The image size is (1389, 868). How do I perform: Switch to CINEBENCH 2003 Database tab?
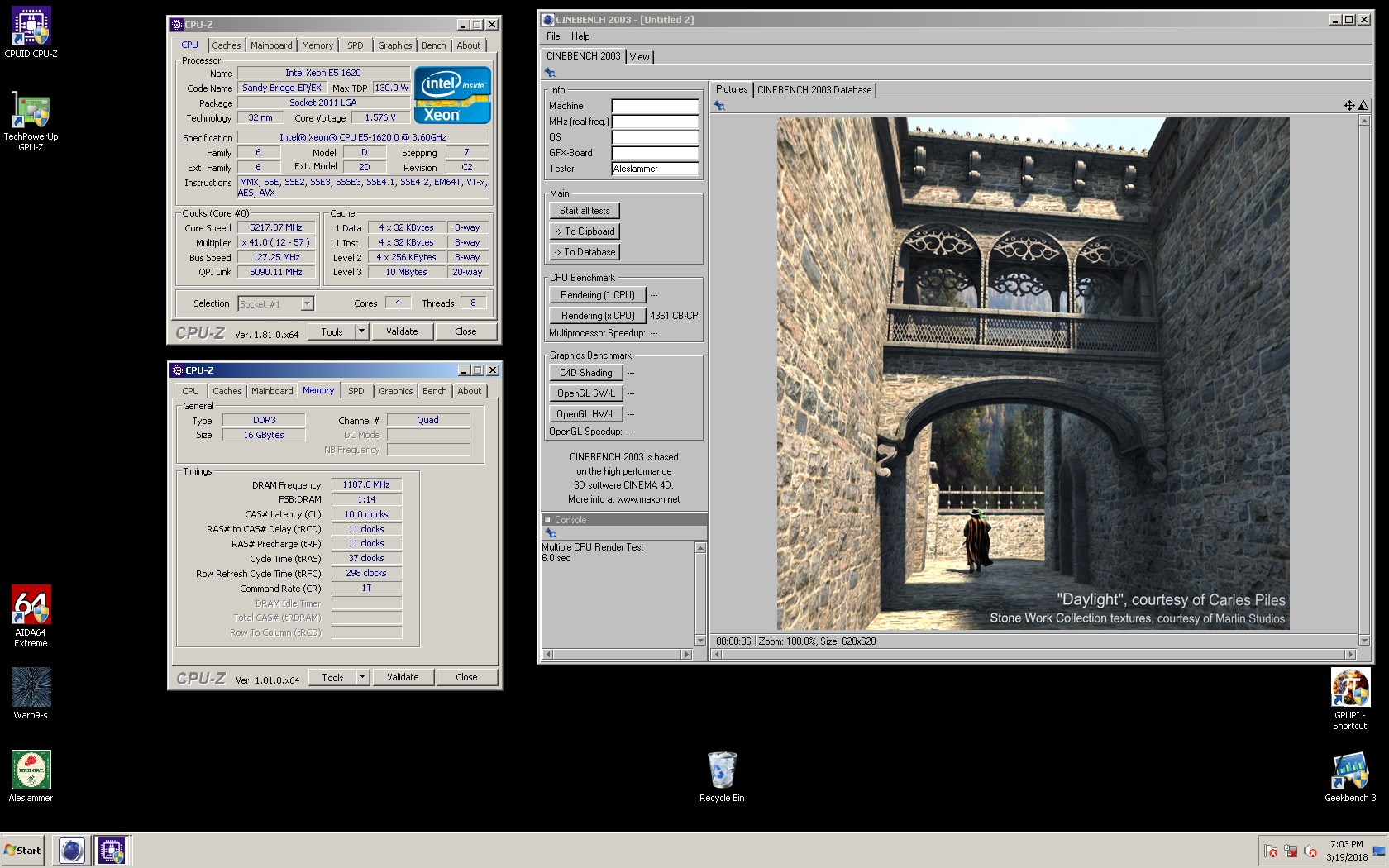814,90
